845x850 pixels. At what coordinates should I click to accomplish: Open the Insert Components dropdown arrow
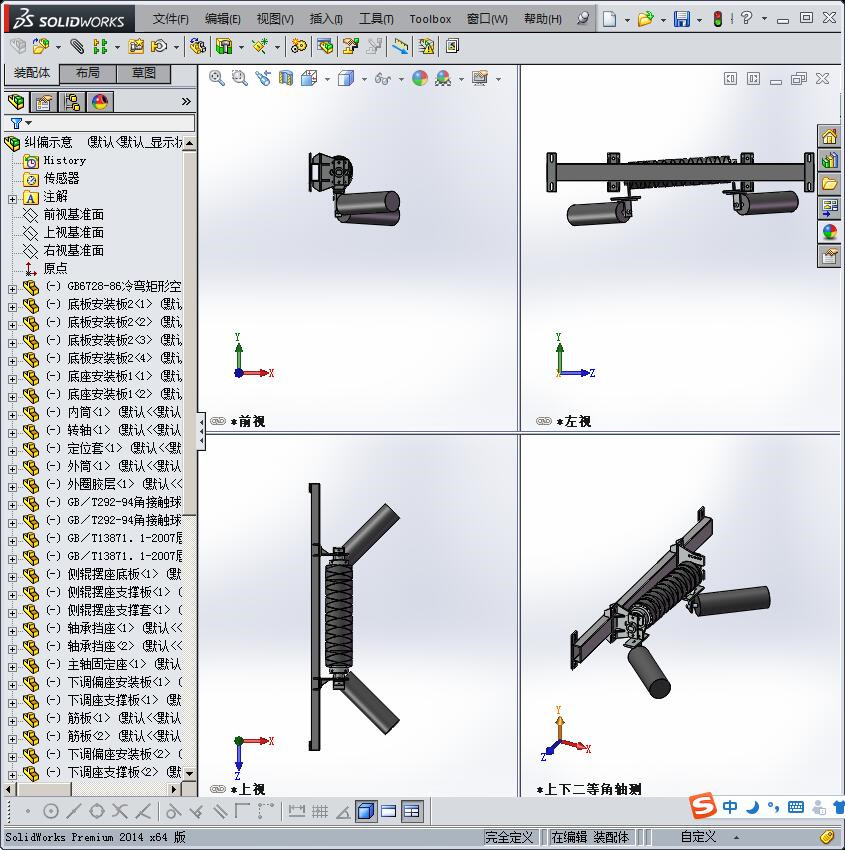coord(58,48)
